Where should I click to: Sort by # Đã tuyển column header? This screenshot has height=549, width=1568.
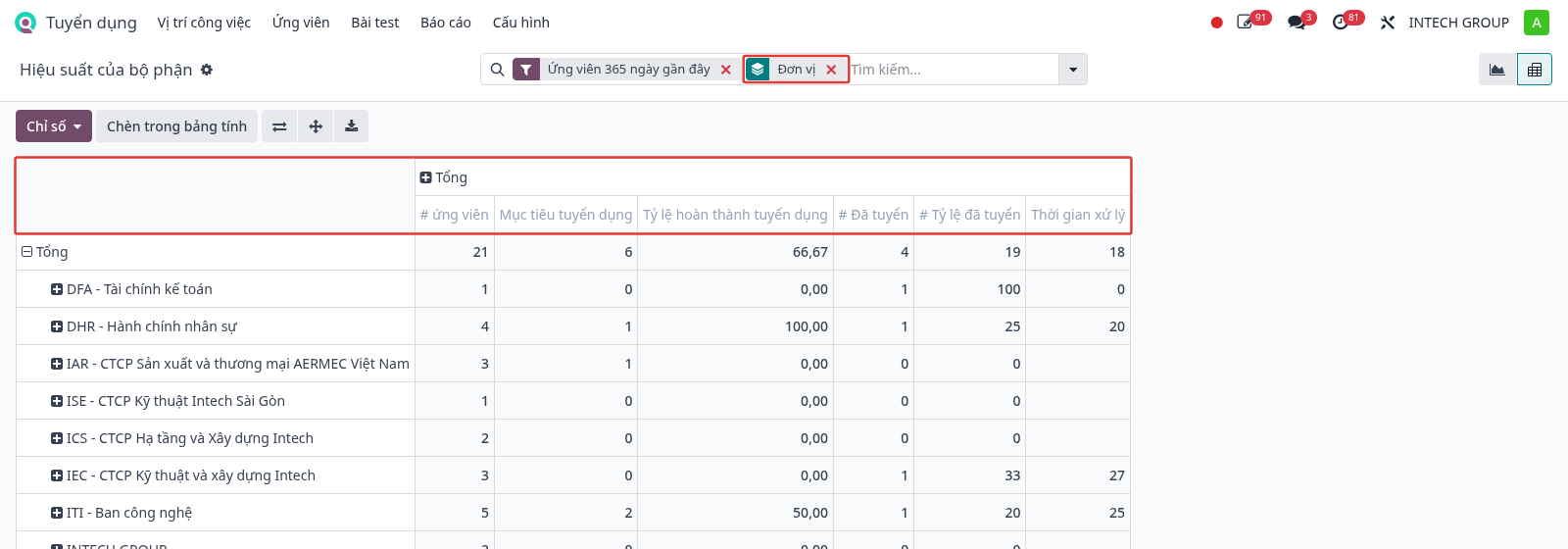(x=873, y=215)
